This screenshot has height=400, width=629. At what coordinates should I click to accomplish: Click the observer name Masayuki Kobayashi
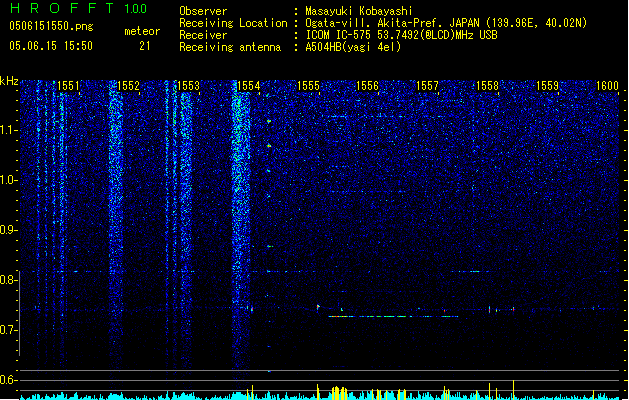tap(359, 11)
